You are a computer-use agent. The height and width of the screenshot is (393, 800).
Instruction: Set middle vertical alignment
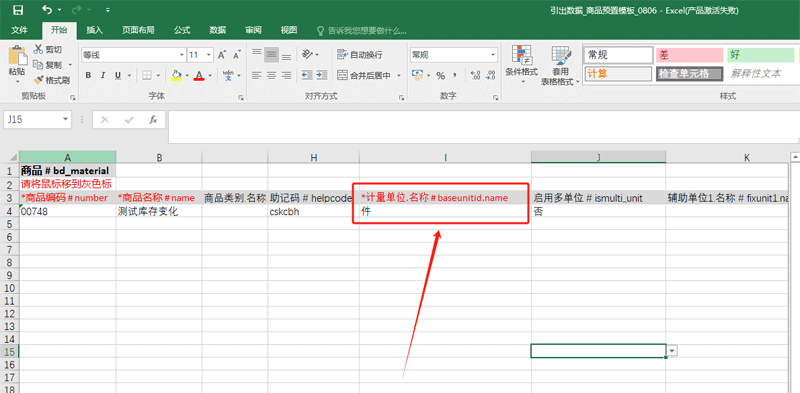(x=271, y=54)
